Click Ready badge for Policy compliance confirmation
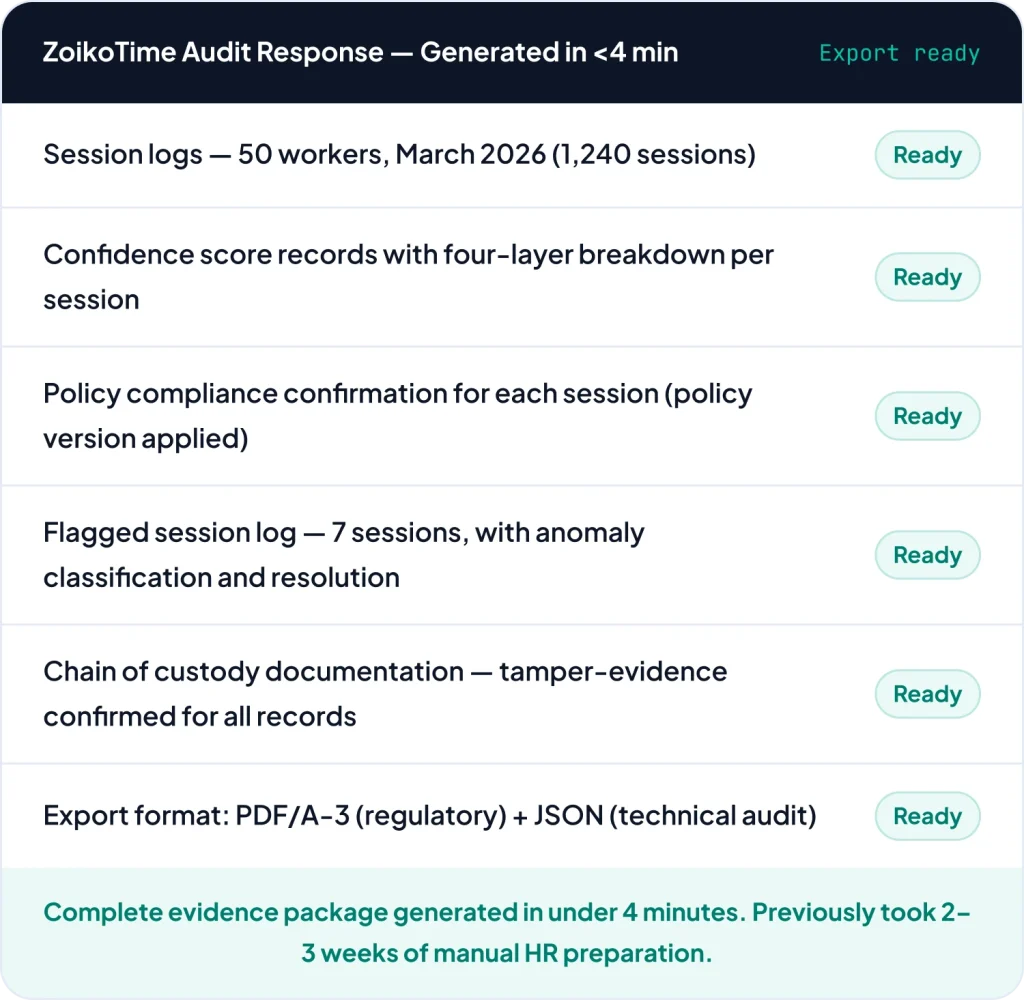Viewport: 1024px width, 1000px height. tap(927, 416)
